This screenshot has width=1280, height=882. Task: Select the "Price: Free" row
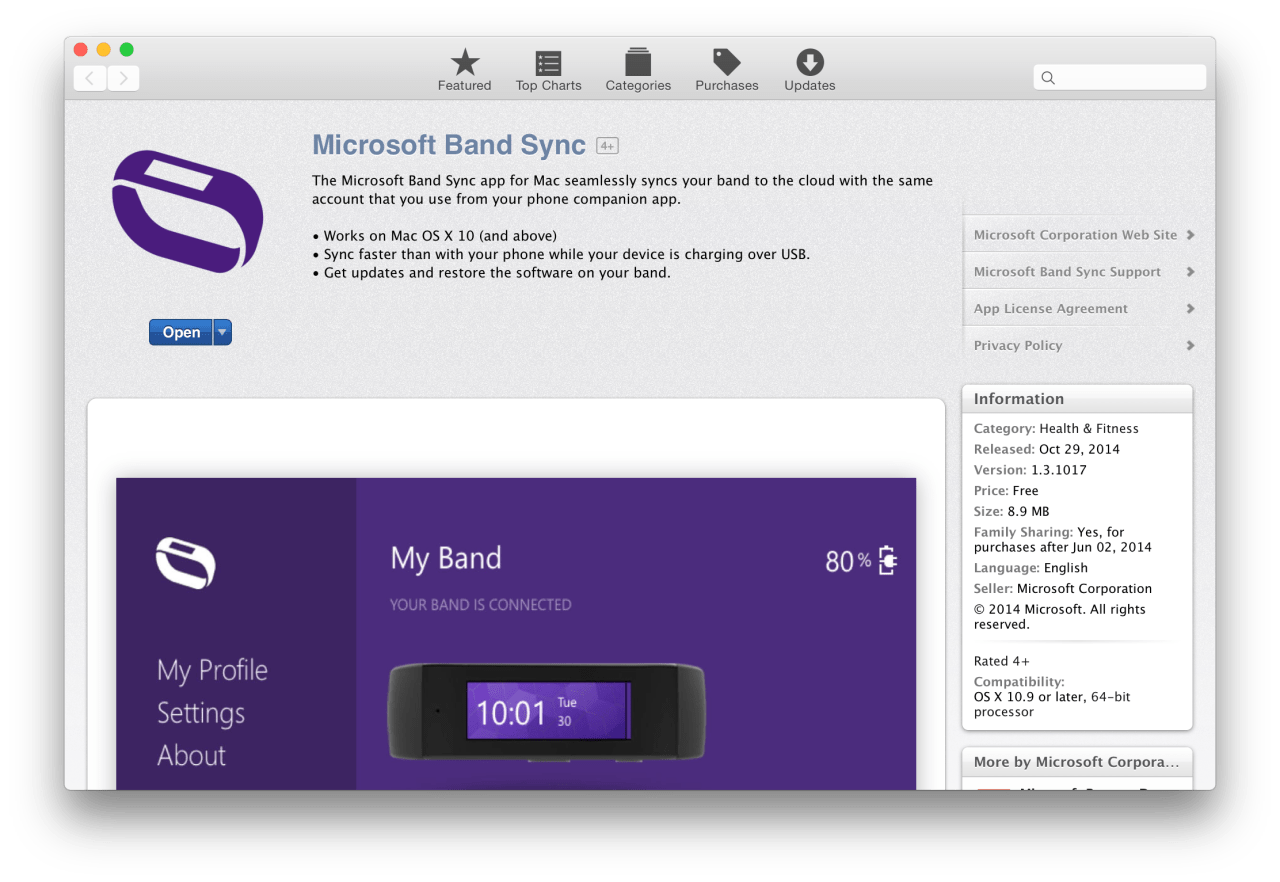point(1006,491)
